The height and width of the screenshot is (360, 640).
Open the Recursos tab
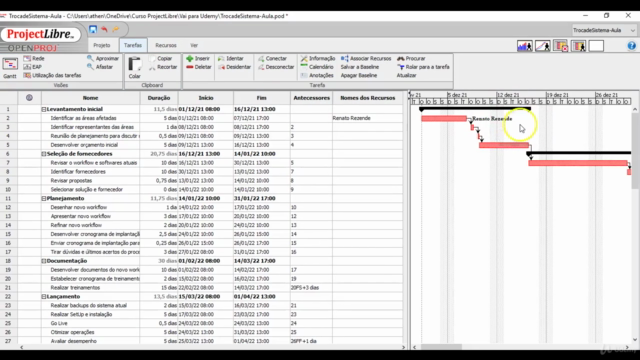[166, 45]
